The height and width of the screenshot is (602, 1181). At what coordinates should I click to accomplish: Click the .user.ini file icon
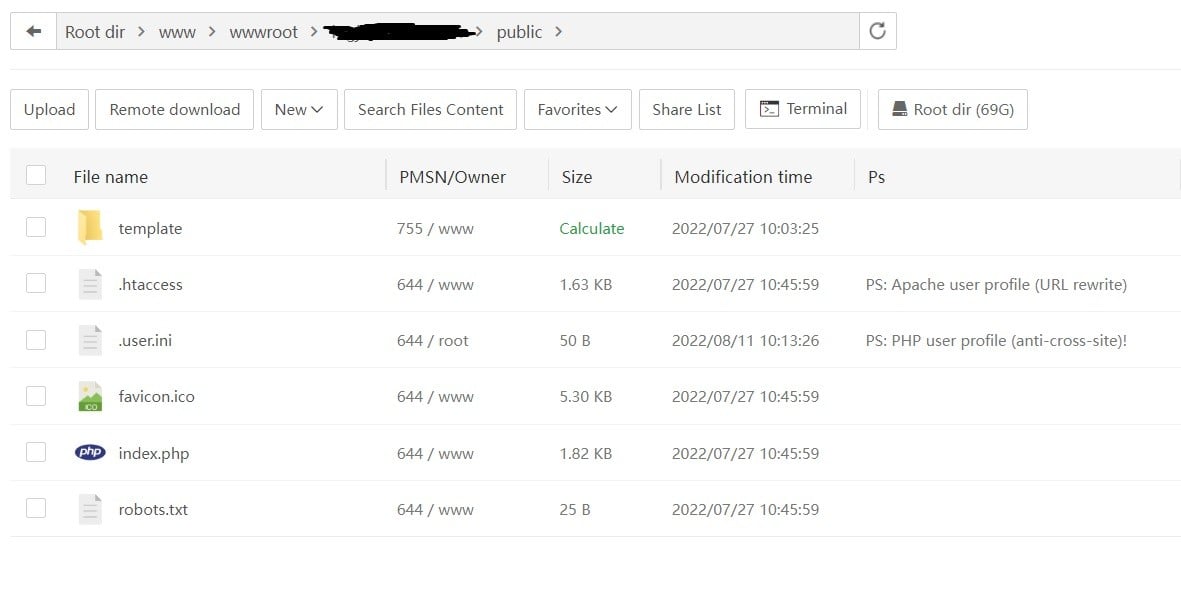point(90,341)
